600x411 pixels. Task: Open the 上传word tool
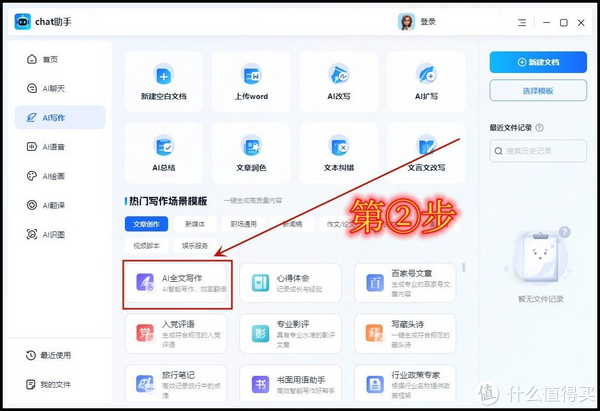[x=251, y=77]
